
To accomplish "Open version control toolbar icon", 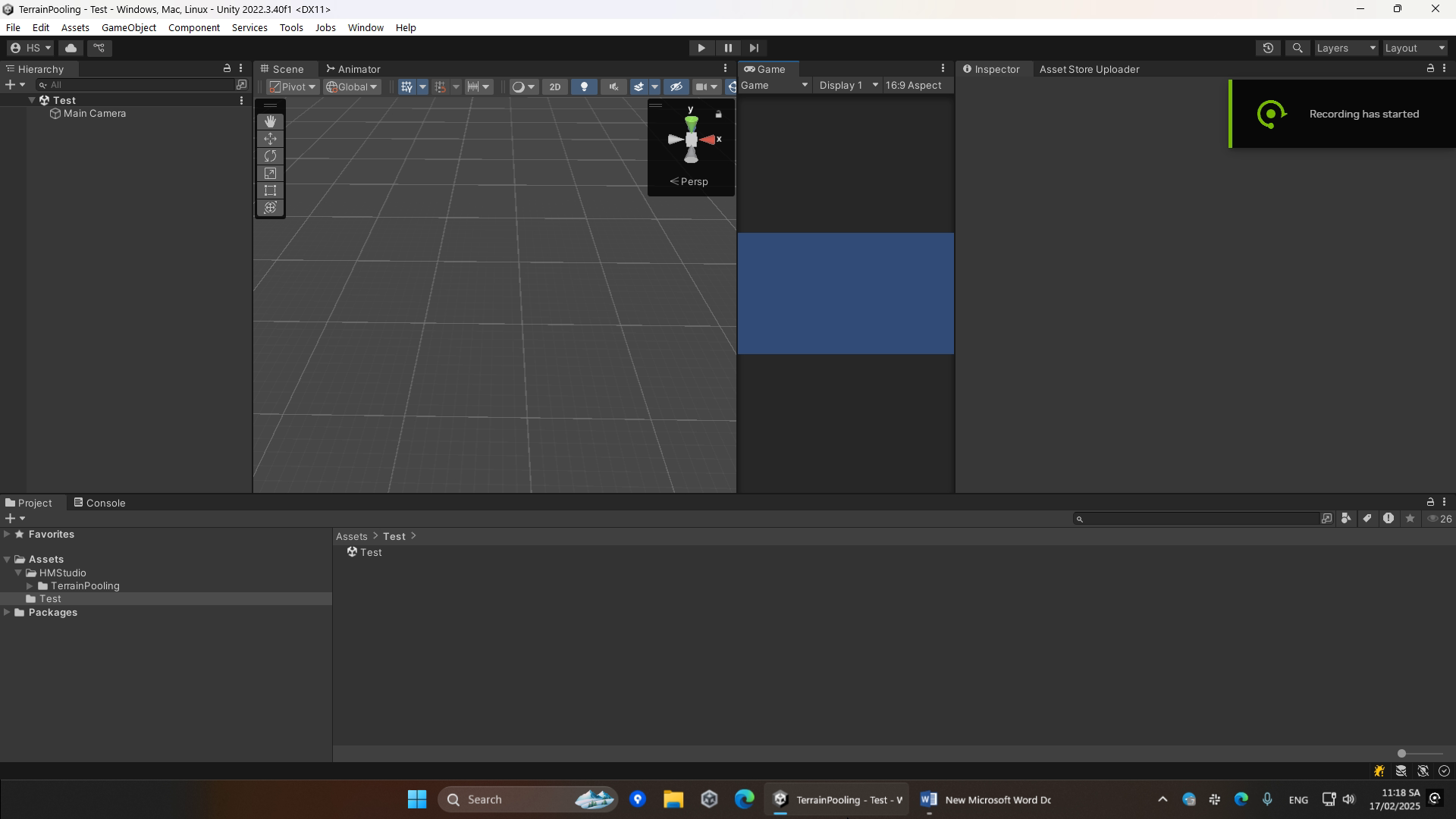I will 99,48.
